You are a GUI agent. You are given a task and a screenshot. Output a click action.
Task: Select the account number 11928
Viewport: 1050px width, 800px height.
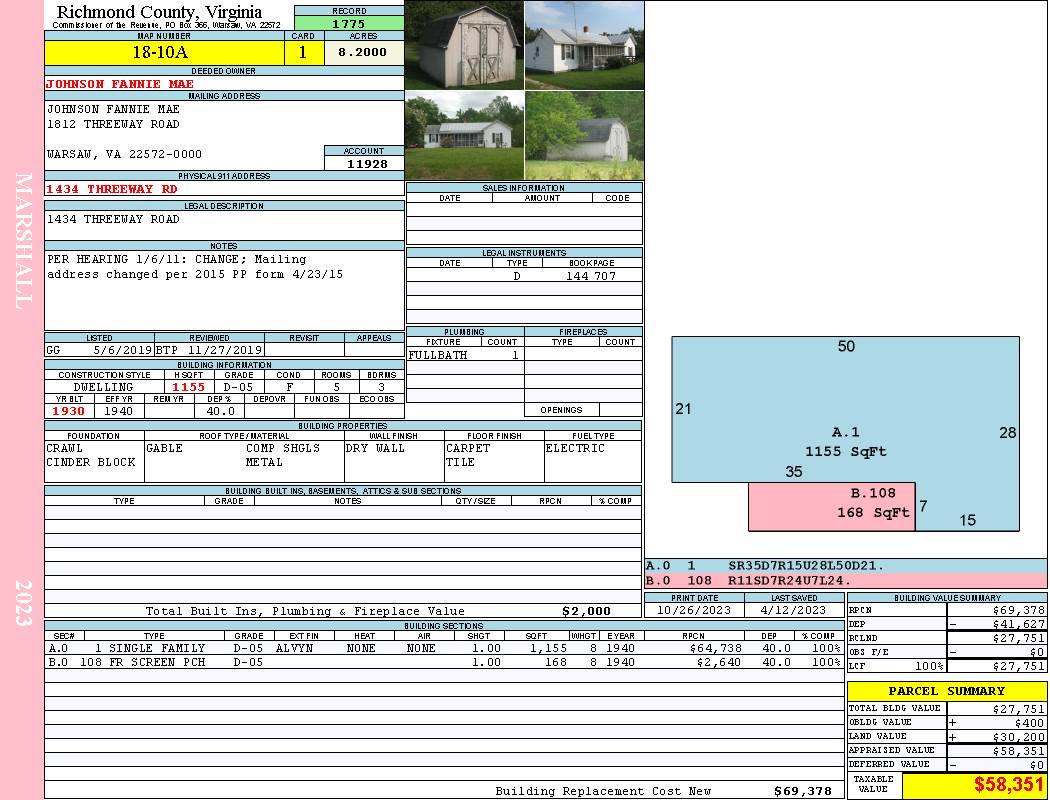tap(364, 164)
